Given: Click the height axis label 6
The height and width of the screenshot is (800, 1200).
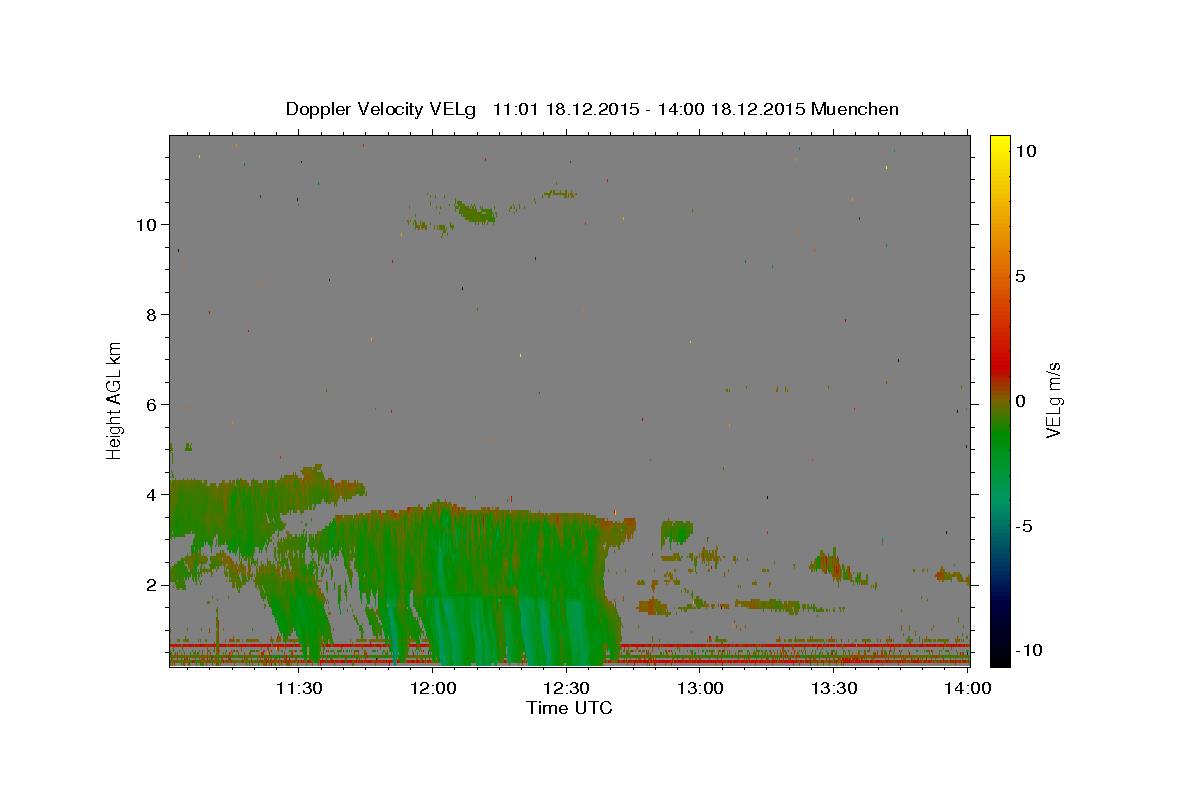Looking at the screenshot, I should pos(150,404).
